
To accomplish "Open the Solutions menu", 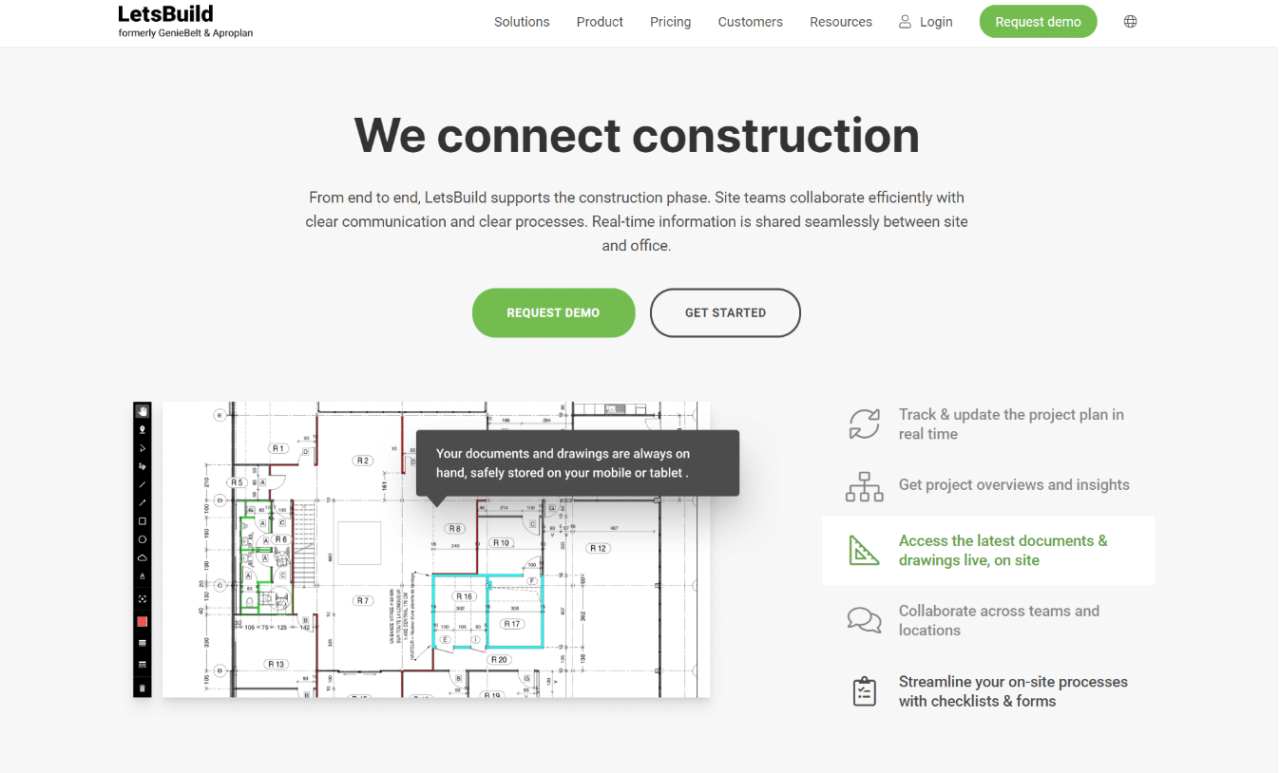I will pyautogui.click(x=522, y=21).
